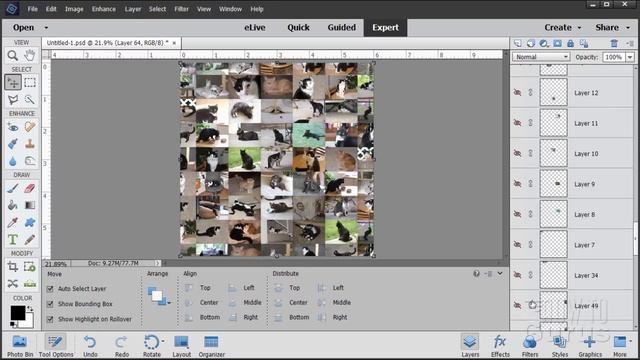This screenshot has height=360, width=640.
Task: Select the Gradient tool
Action: pyautogui.click(x=29, y=205)
